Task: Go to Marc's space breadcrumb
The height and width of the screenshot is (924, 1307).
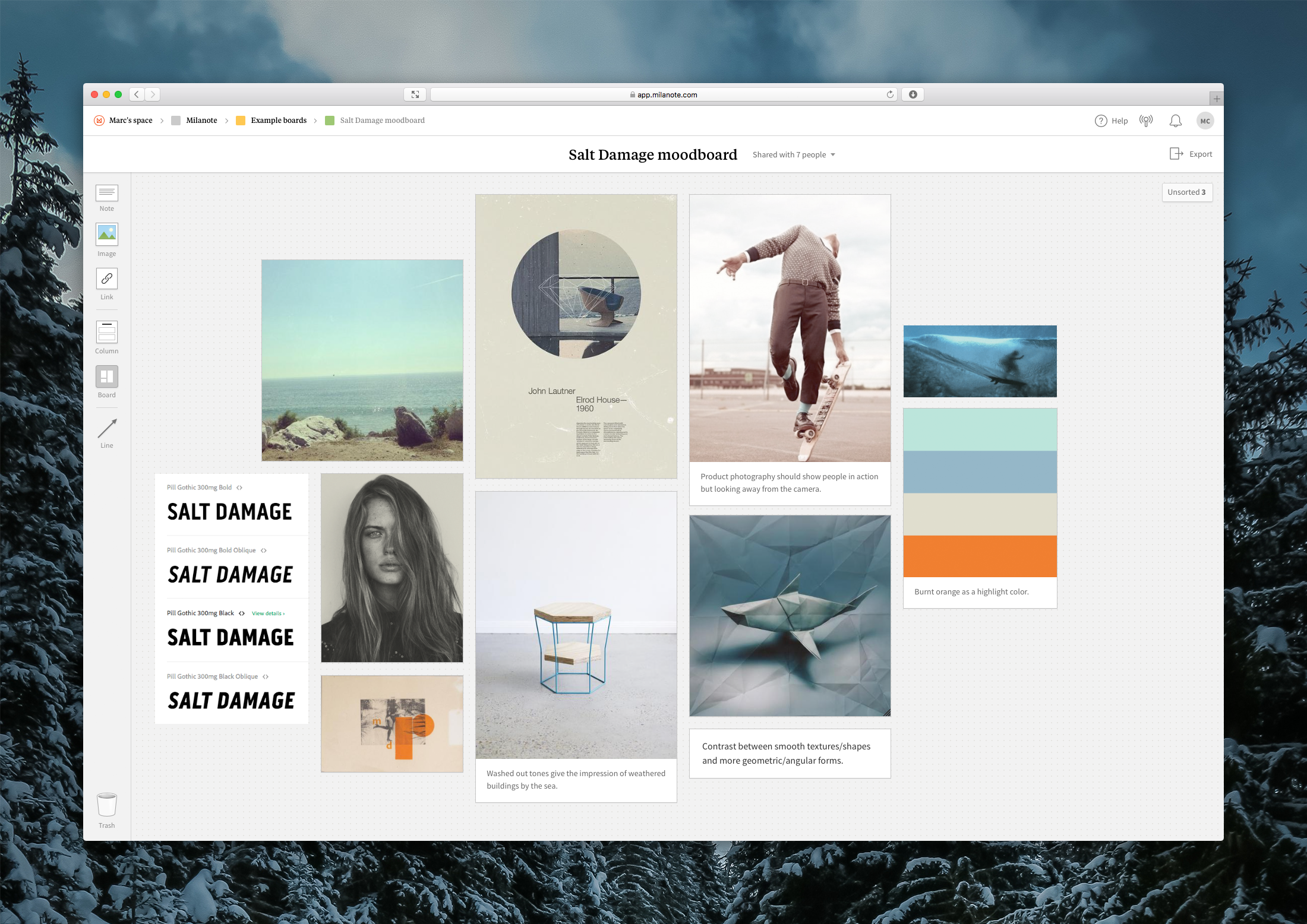Action: coord(131,121)
